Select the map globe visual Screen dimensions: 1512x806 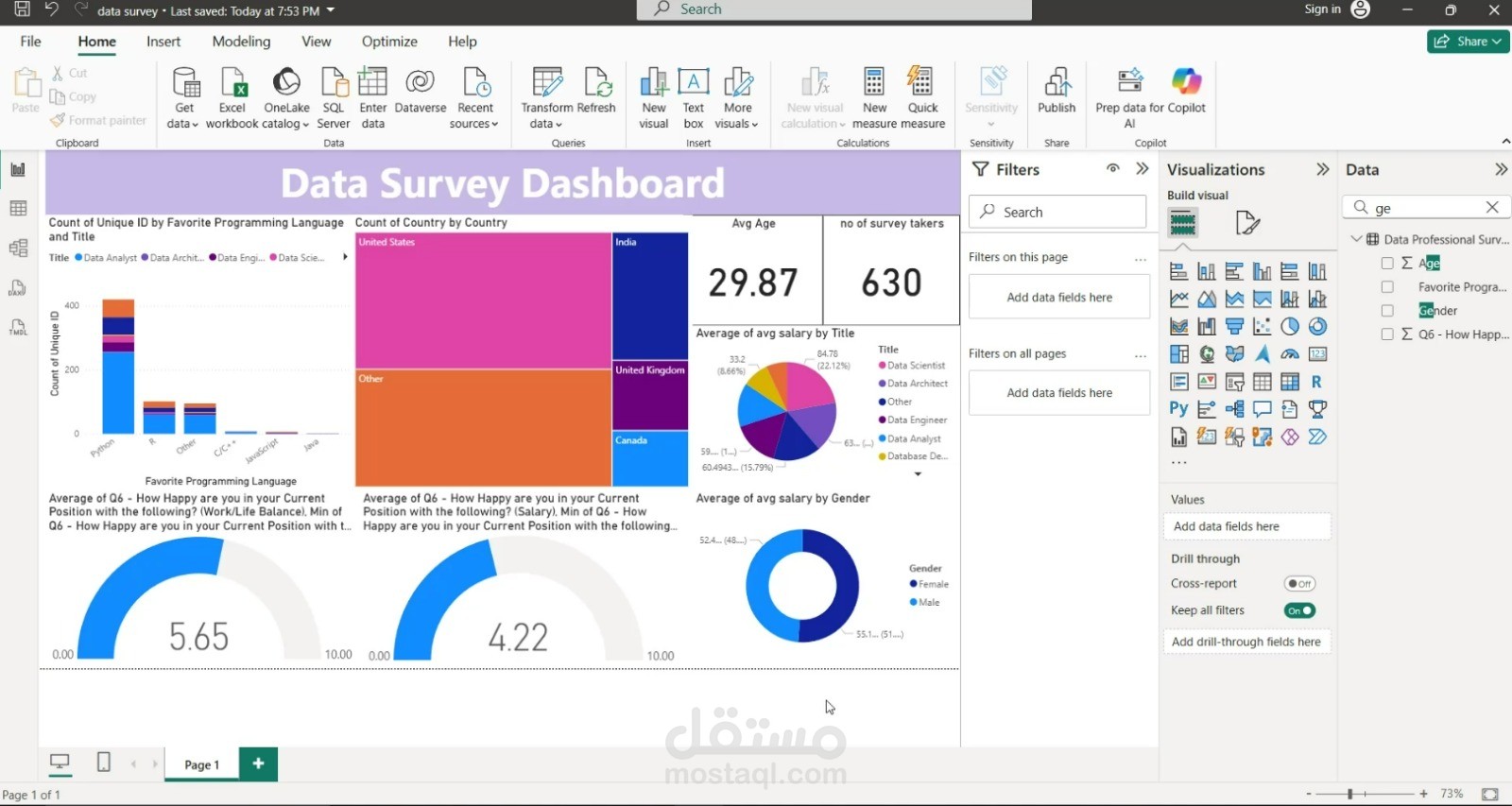tap(1207, 354)
